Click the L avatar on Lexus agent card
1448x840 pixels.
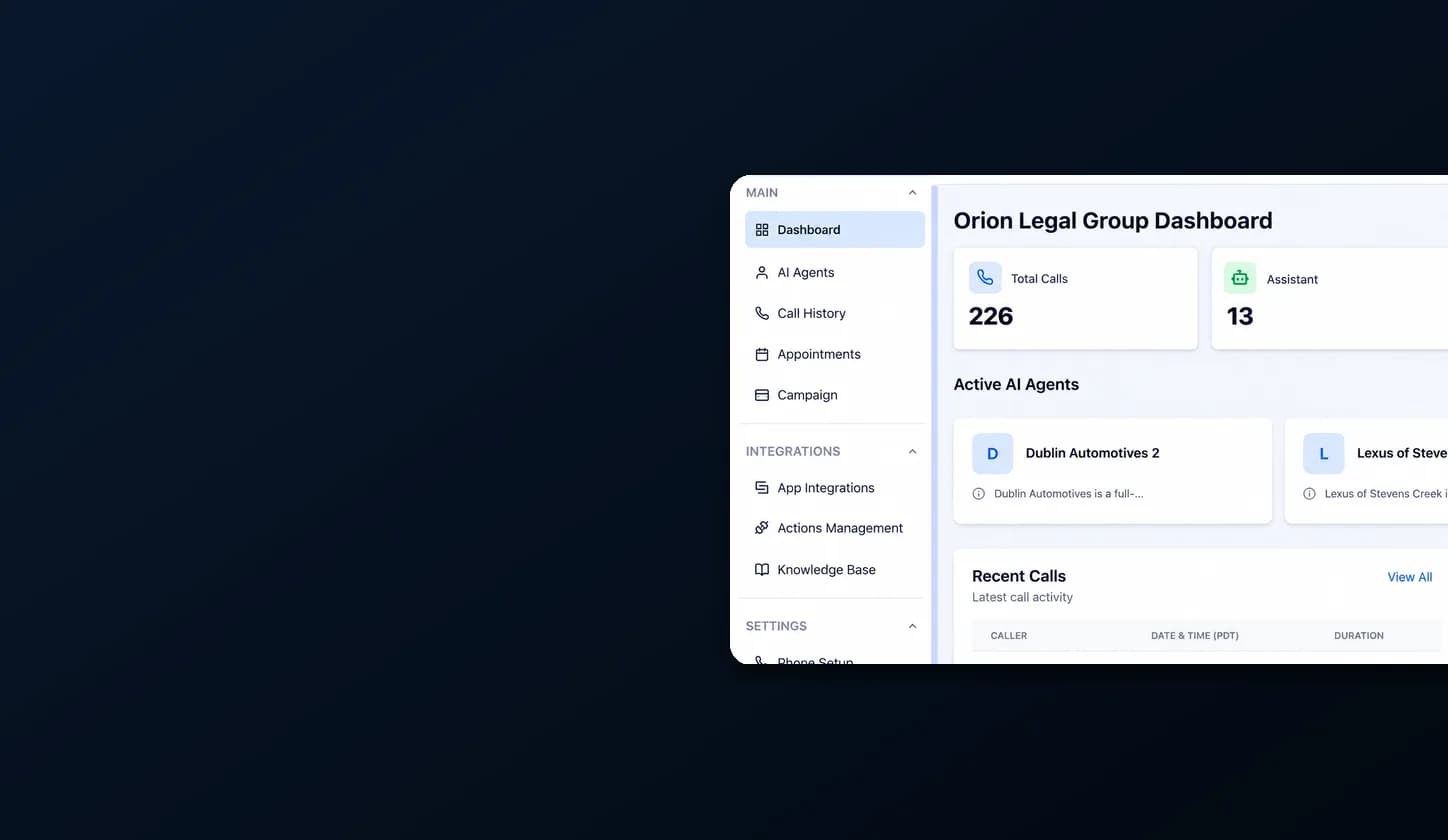(x=1323, y=454)
